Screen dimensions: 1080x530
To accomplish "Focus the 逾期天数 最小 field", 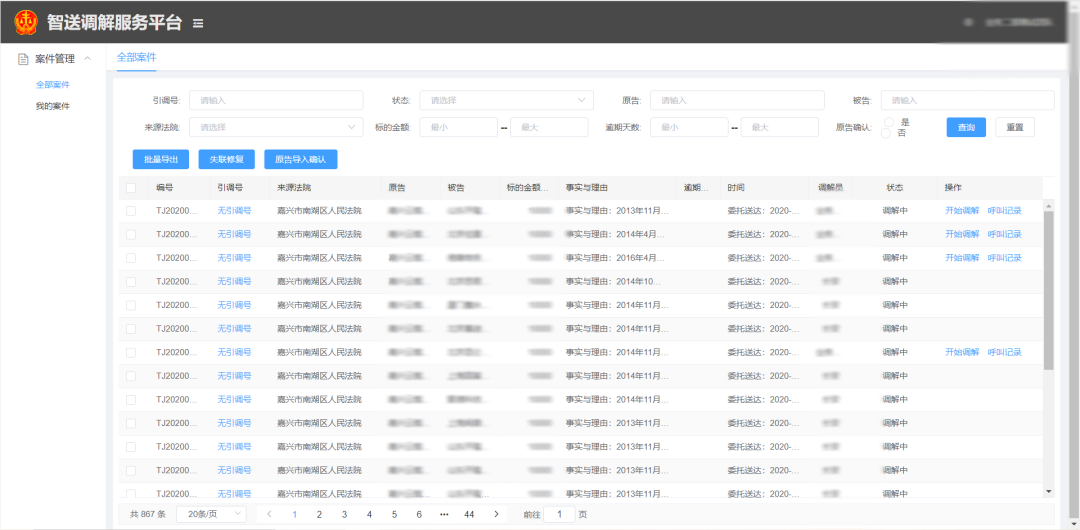I will point(689,128).
